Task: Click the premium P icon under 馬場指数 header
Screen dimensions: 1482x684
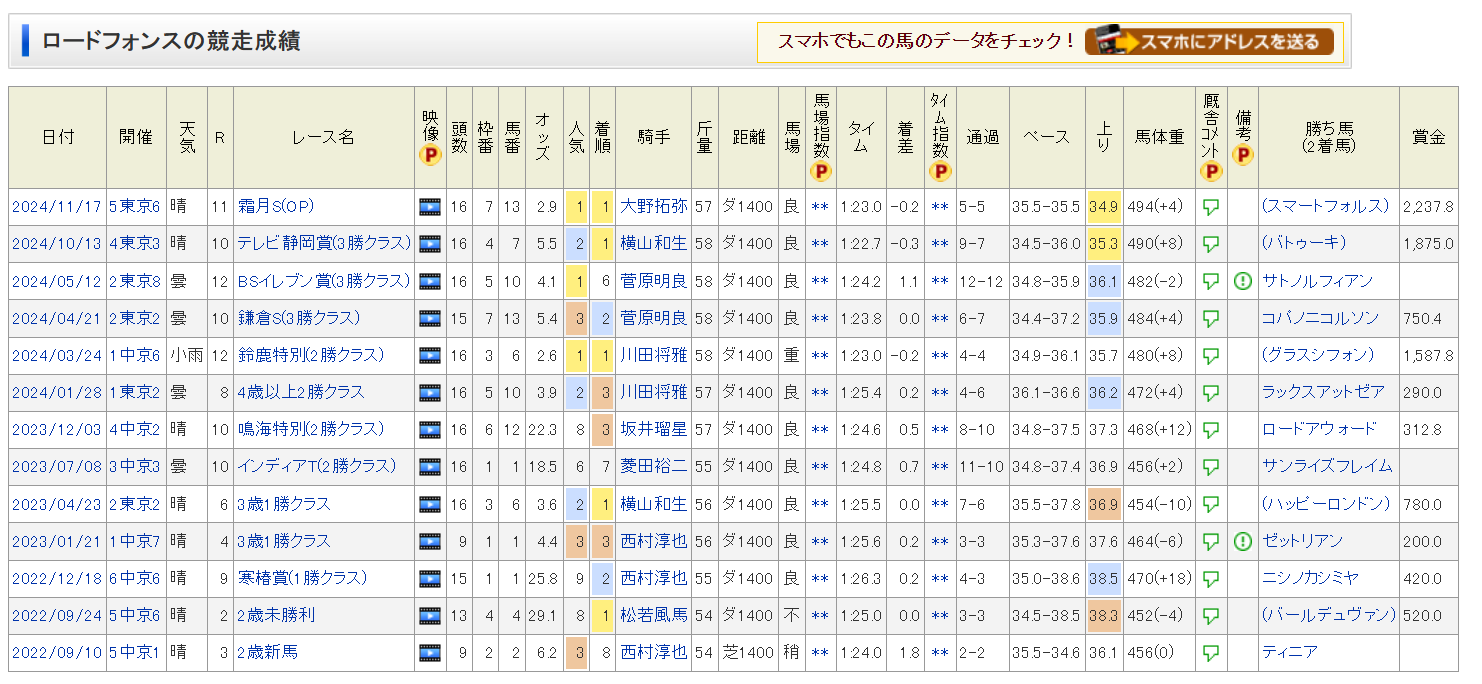Action: point(821,171)
